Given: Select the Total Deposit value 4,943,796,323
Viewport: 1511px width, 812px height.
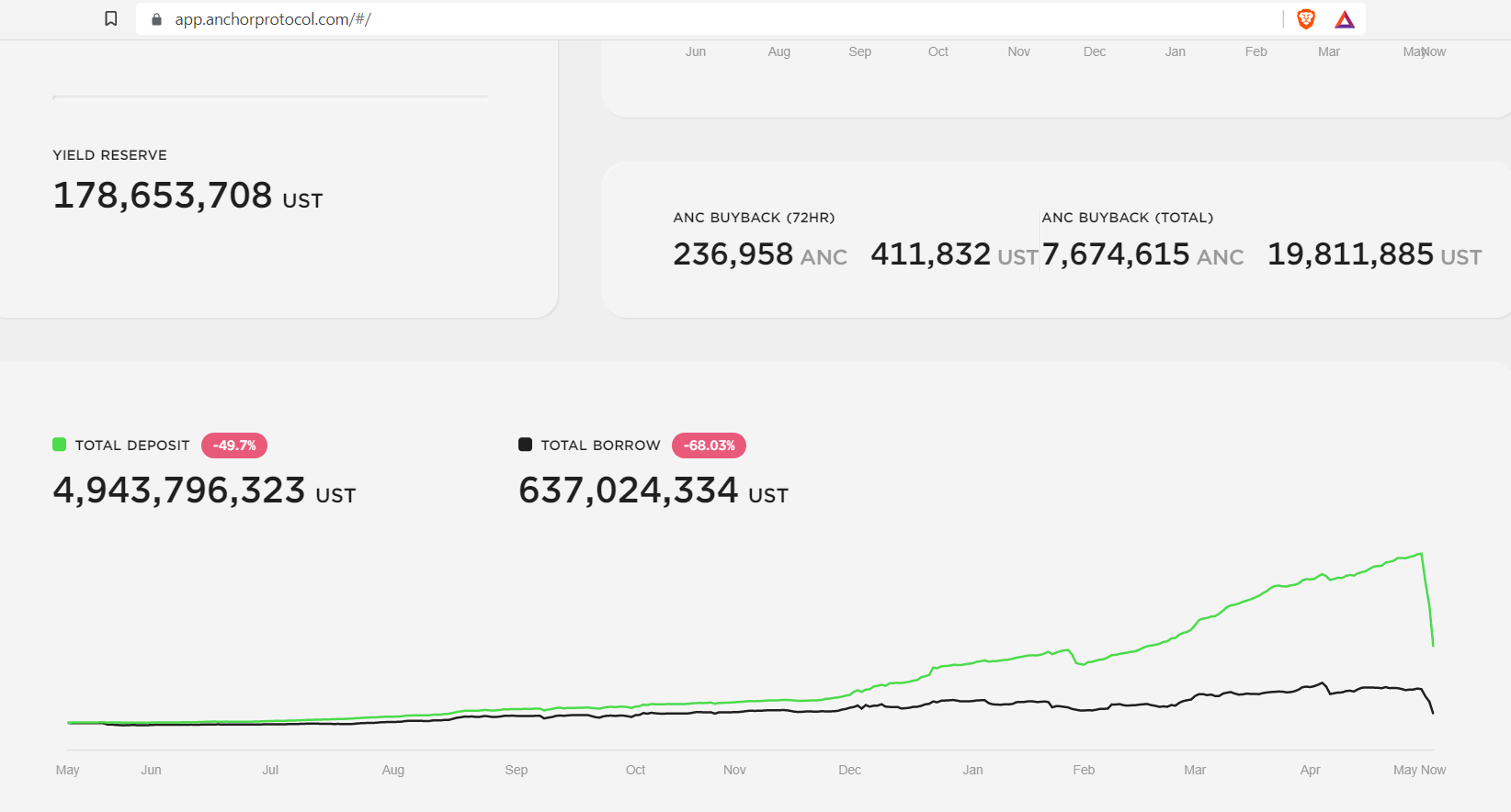Looking at the screenshot, I should click(x=179, y=491).
